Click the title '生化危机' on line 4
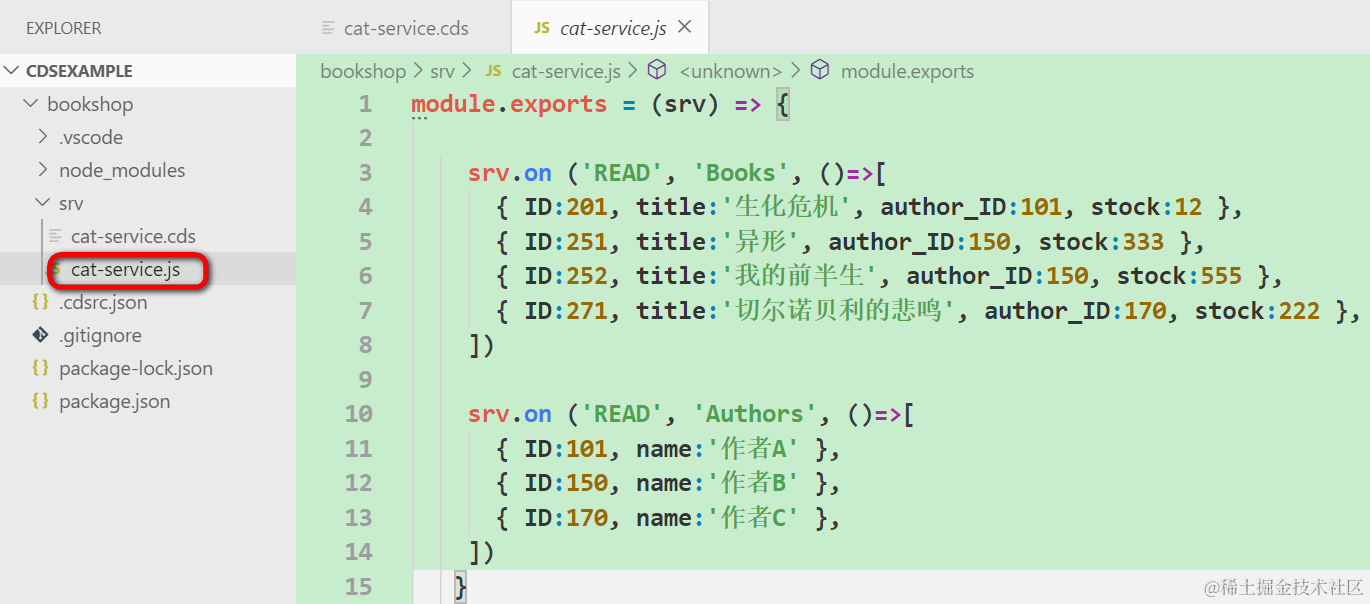1370x604 pixels. (x=784, y=207)
